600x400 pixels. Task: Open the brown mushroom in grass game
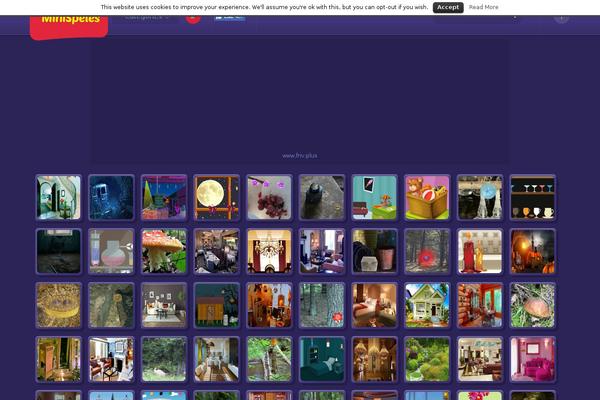coord(533,305)
